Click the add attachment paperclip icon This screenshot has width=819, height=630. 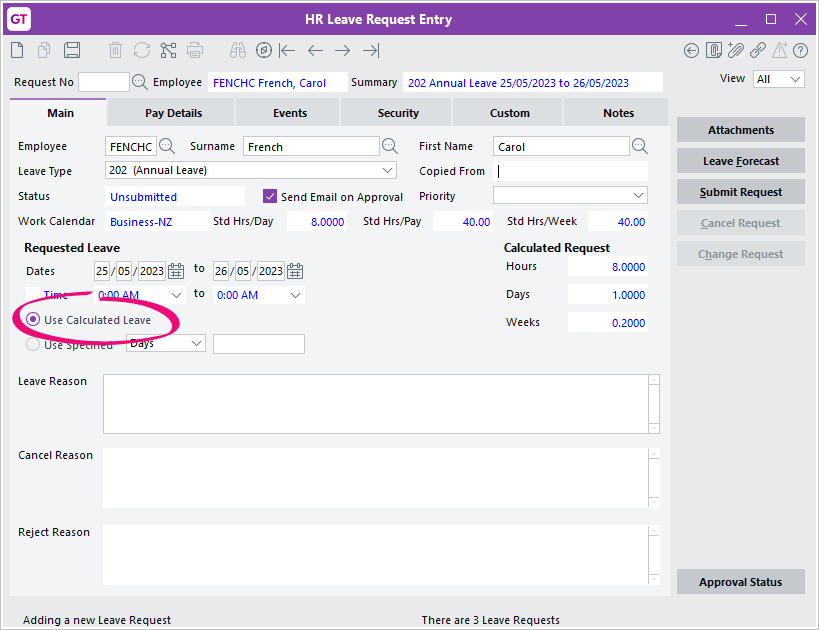coord(736,50)
